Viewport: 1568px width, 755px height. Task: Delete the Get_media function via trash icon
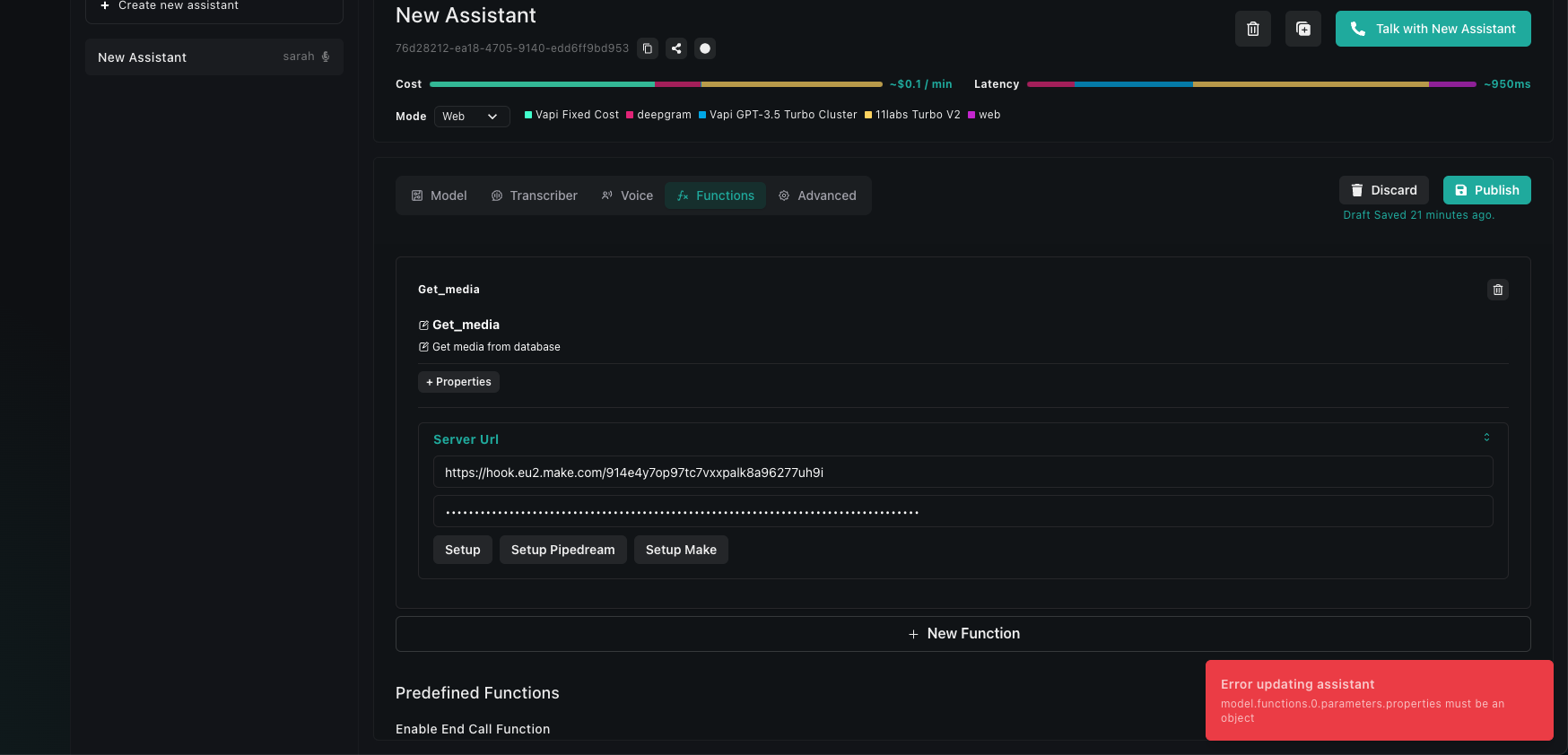(x=1498, y=290)
